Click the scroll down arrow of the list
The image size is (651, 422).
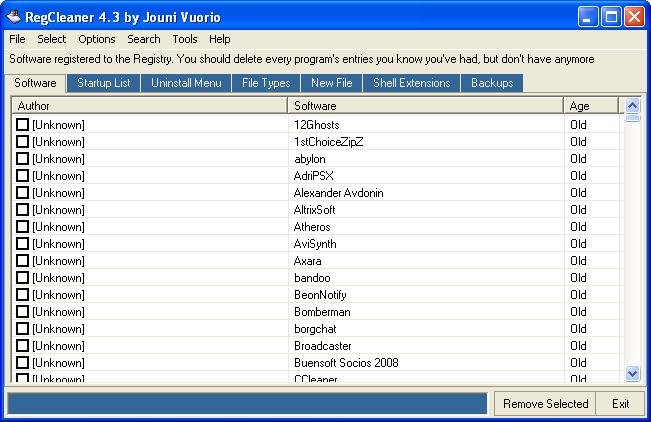632,373
